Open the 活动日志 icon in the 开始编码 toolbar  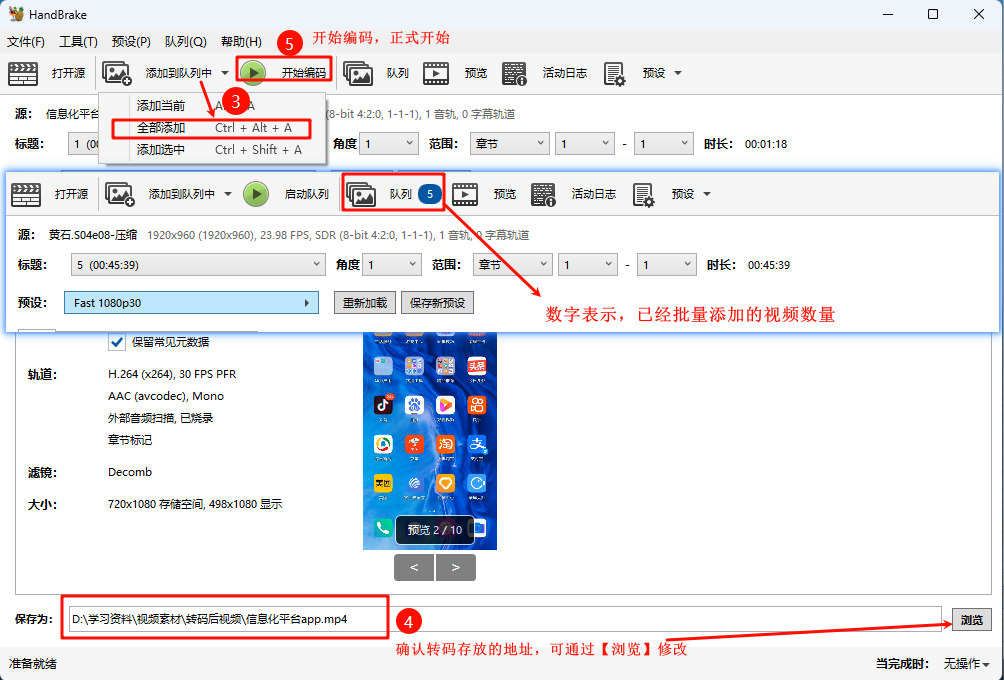click(514, 73)
